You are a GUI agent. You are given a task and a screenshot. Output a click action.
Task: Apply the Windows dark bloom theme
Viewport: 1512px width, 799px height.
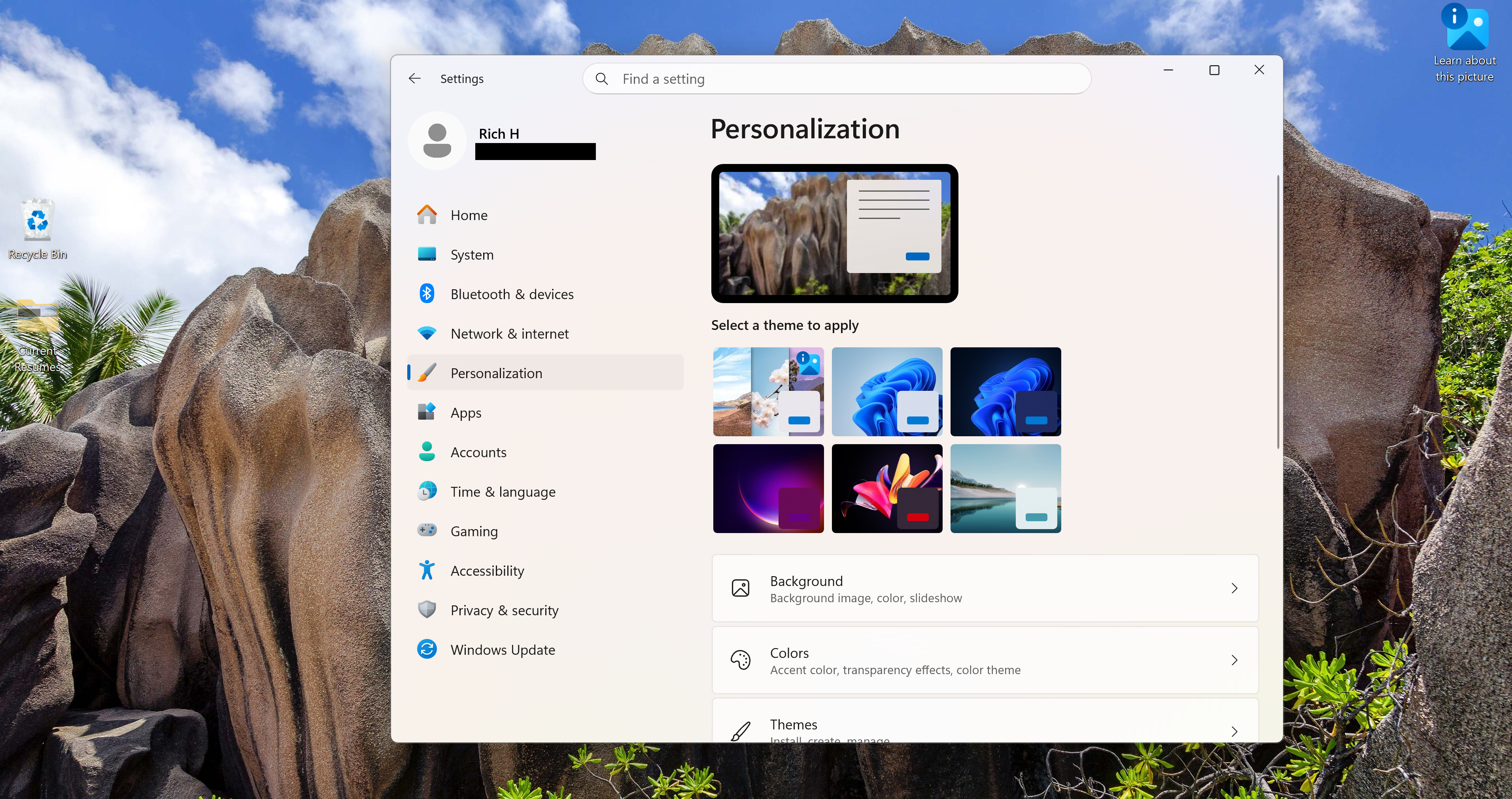pyautogui.click(x=1005, y=391)
